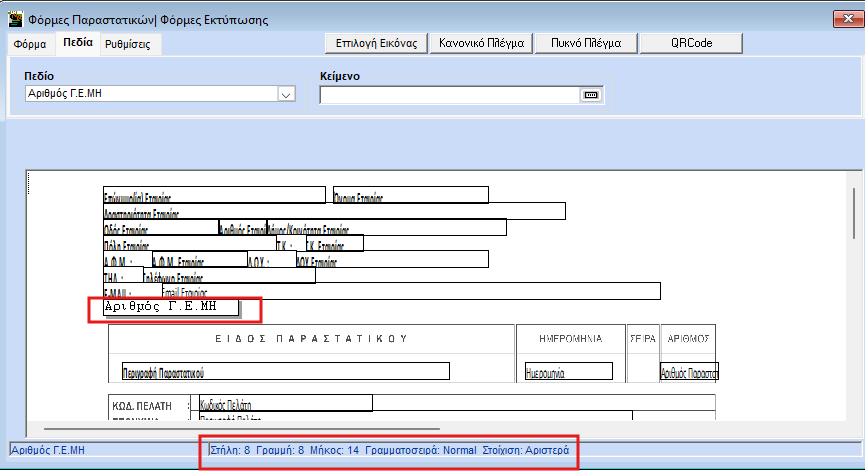Select the Αριθμός Γ.Ε.ΜΗ field on form
The height and width of the screenshot is (471, 865).
pos(170,308)
